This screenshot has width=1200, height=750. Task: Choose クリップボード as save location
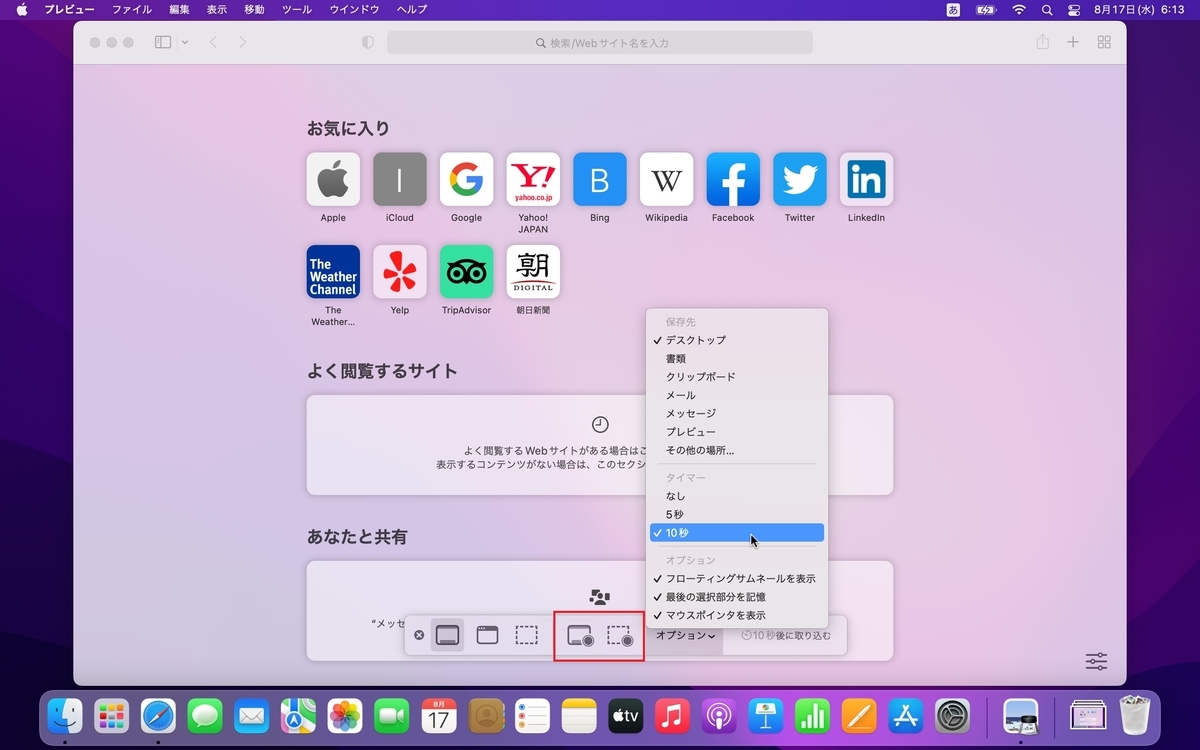737,377
